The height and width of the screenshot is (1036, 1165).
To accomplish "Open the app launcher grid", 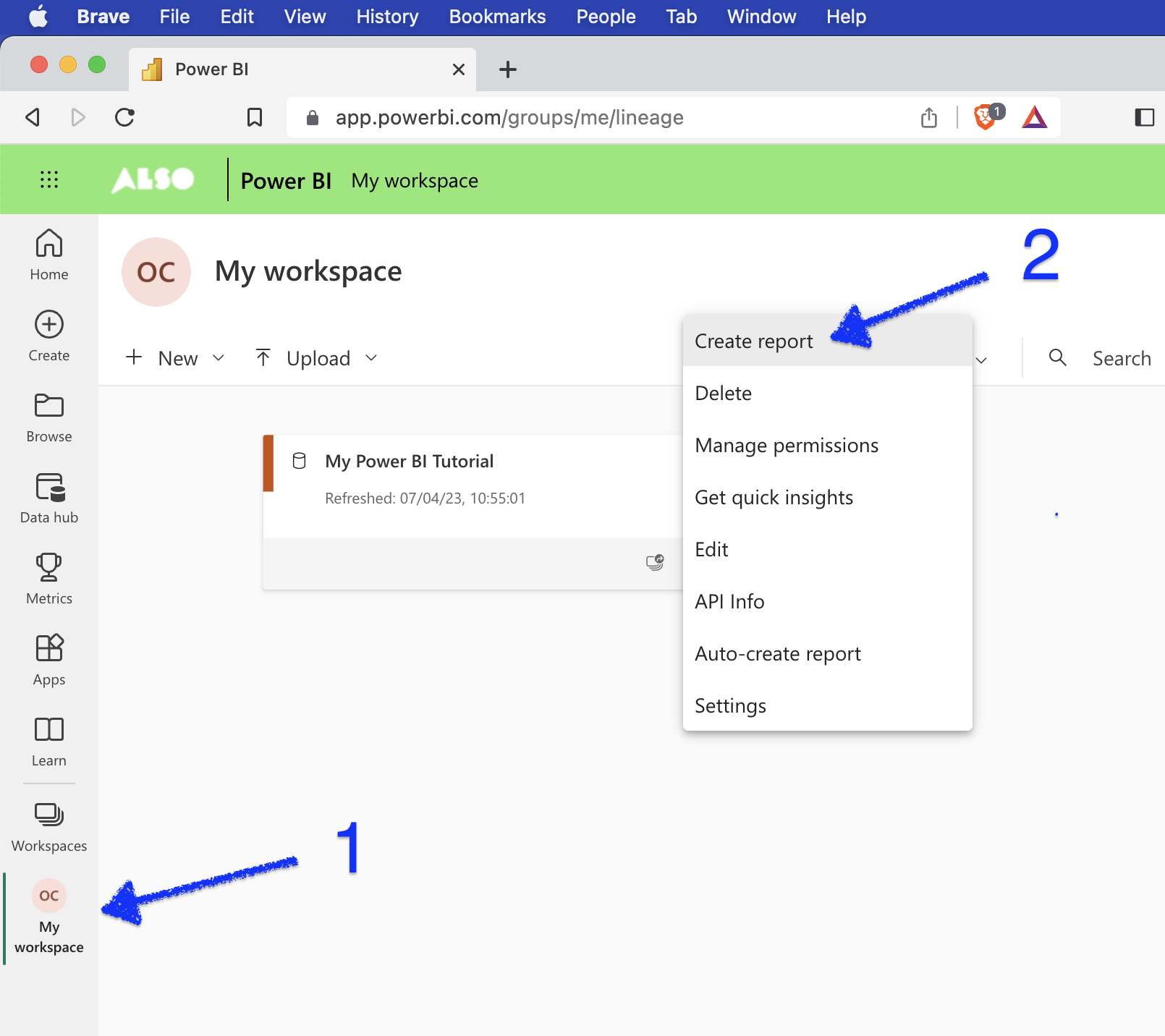I will (x=48, y=179).
